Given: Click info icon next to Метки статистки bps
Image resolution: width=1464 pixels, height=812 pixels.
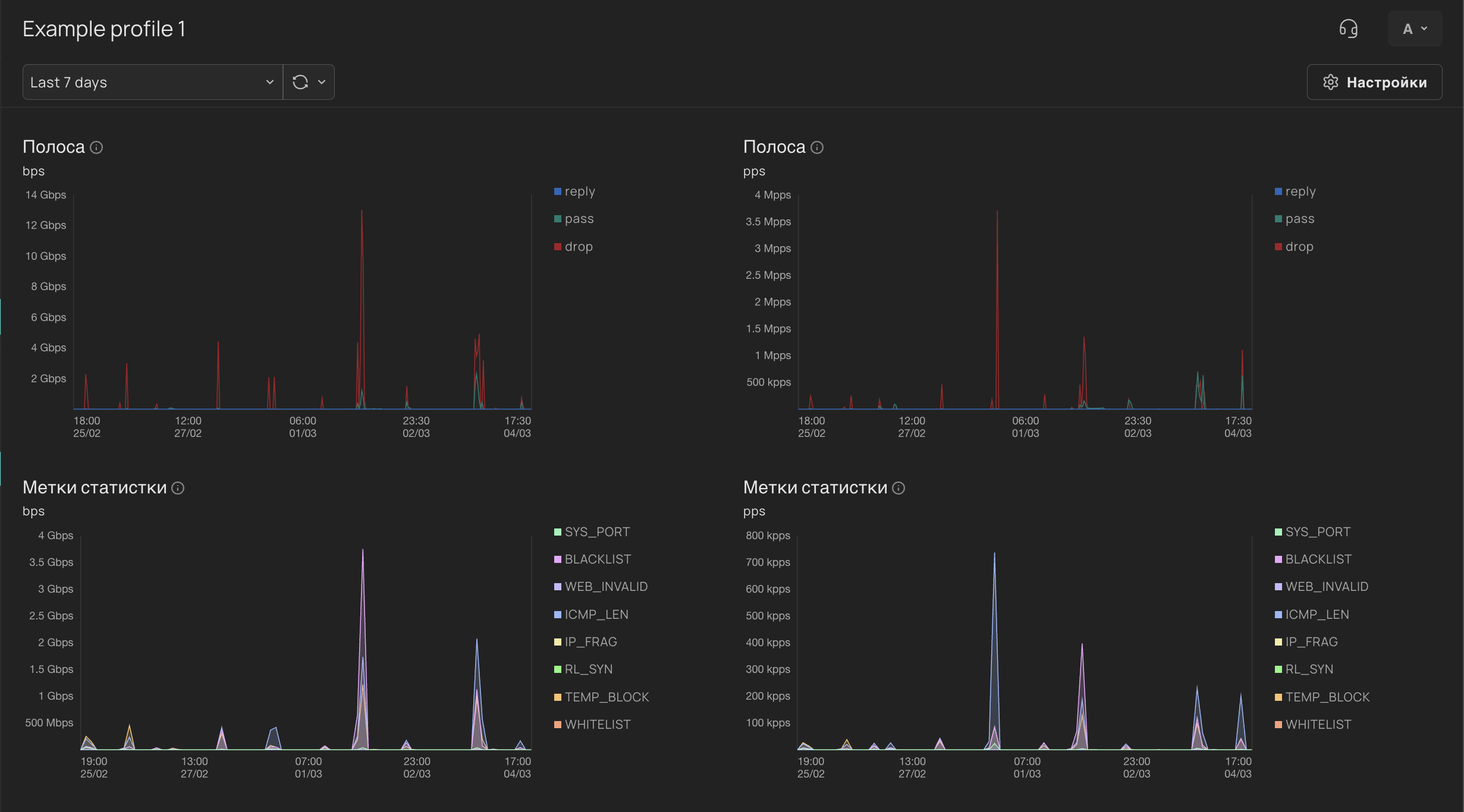Looking at the screenshot, I should coord(178,488).
